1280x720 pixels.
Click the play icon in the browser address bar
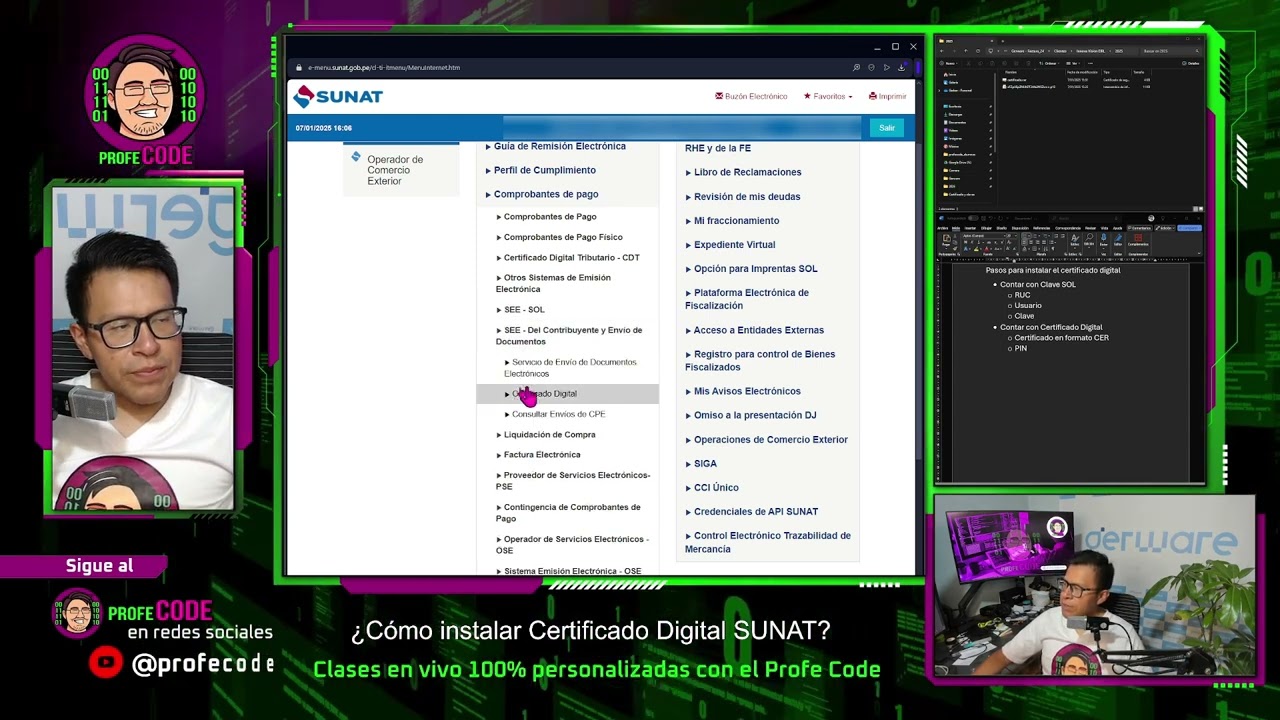coord(886,67)
